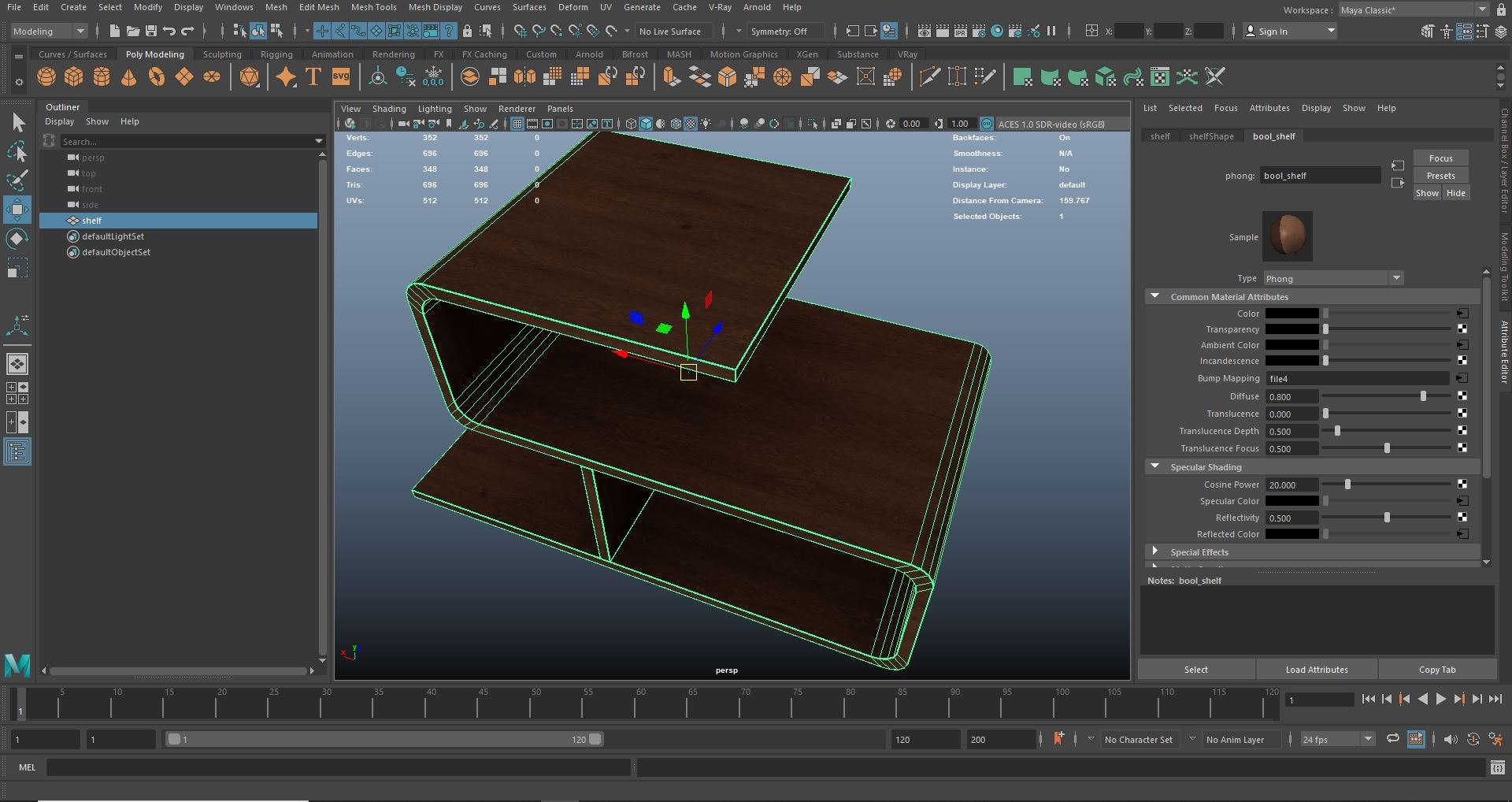
Task: Activate the Scale tool in toolbox
Action: [x=17, y=268]
